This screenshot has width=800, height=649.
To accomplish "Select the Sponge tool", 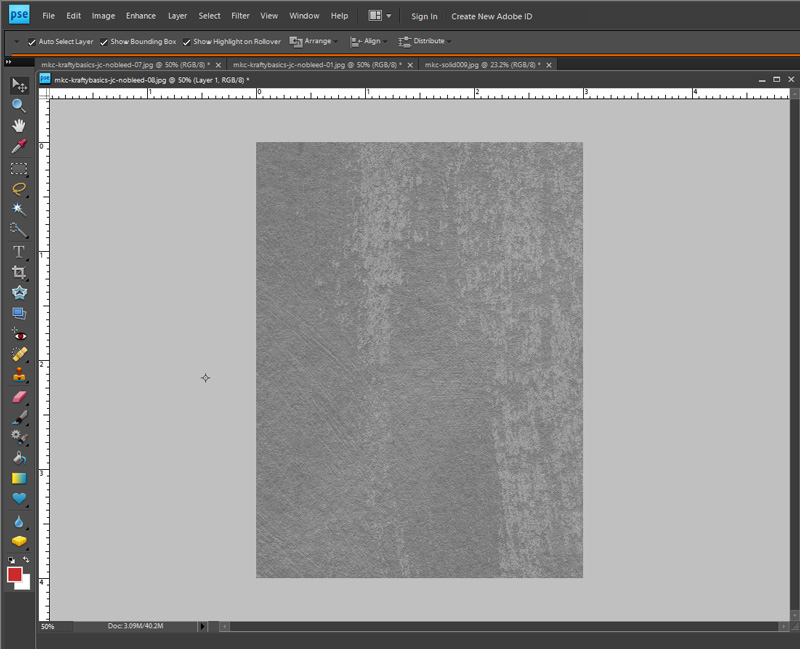I will click(19, 541).
